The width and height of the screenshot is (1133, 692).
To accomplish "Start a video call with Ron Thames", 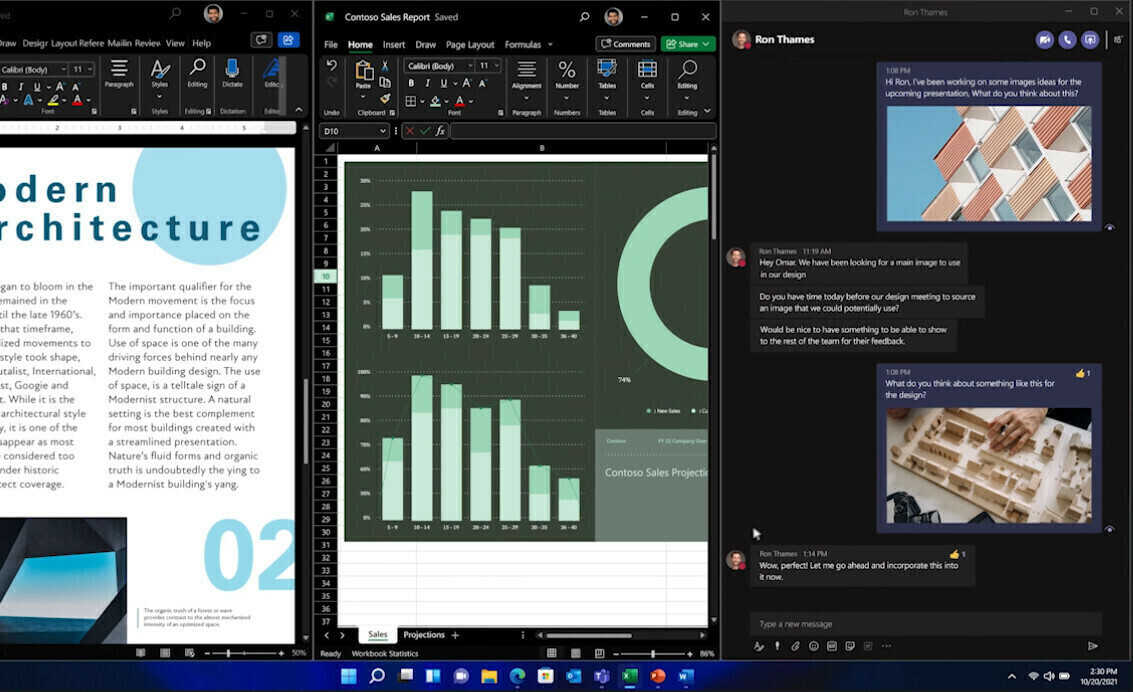I will tap(1045, 40).
